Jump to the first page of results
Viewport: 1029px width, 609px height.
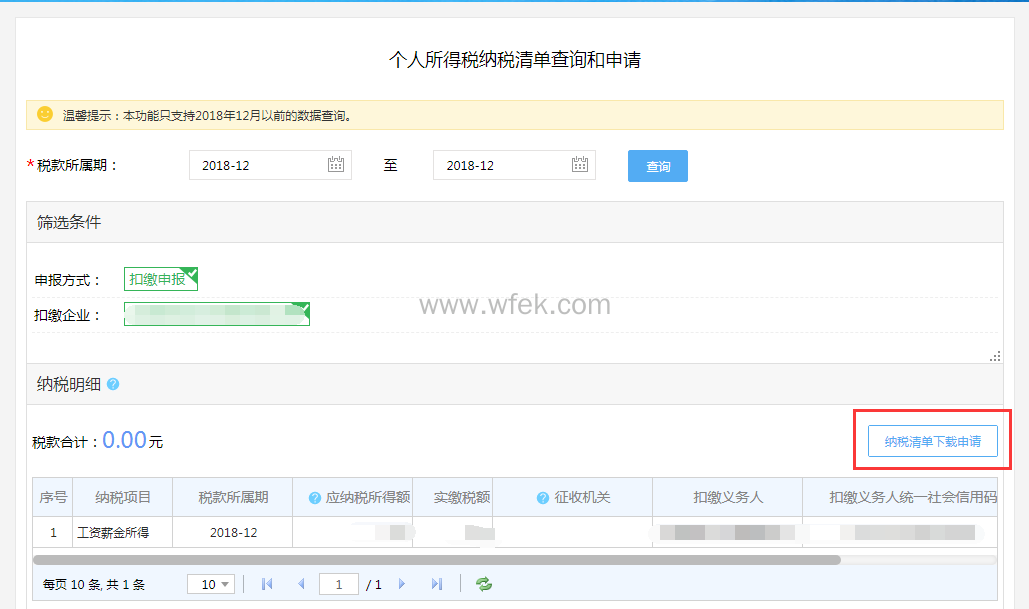tap(267, 583)
